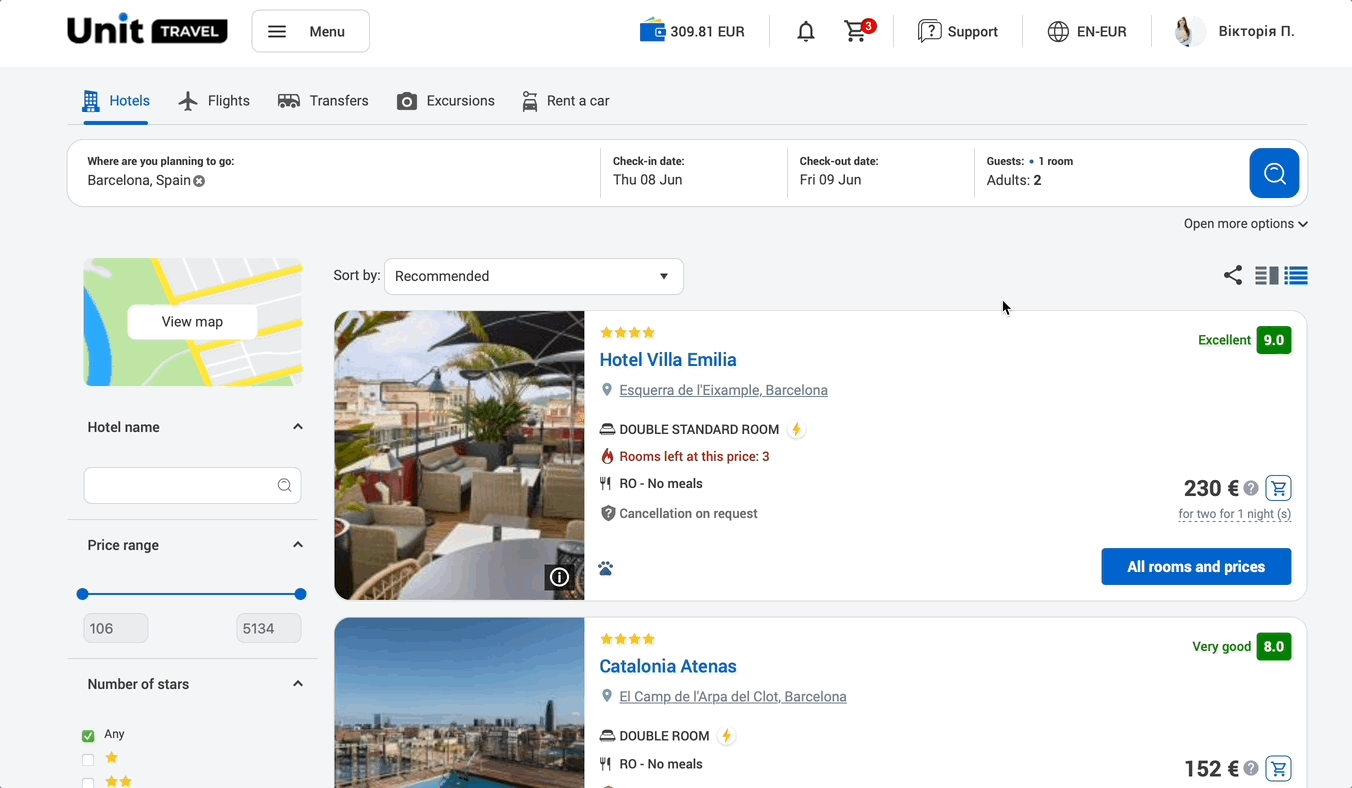Image resolution: width=1352 pixels, height=788 pixels.
Task: Switch to the Flights tab
Action: 214,101
